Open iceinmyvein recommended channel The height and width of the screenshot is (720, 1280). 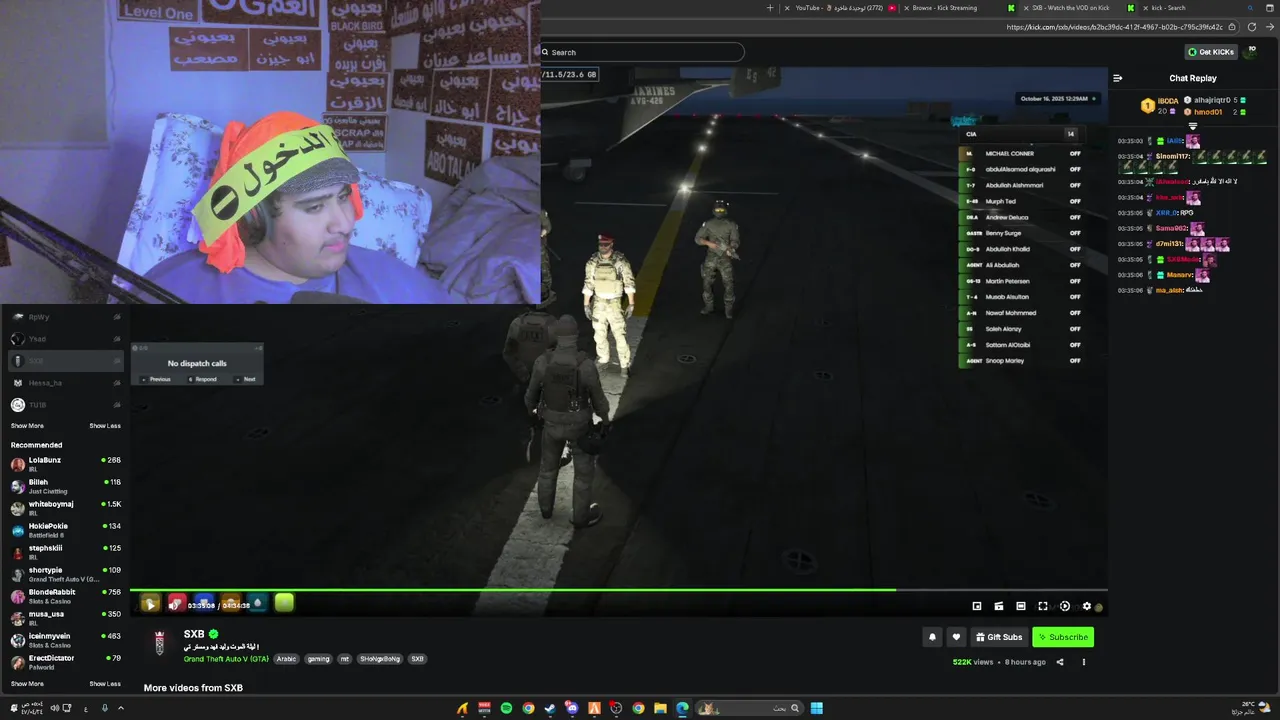coord(65,640)
